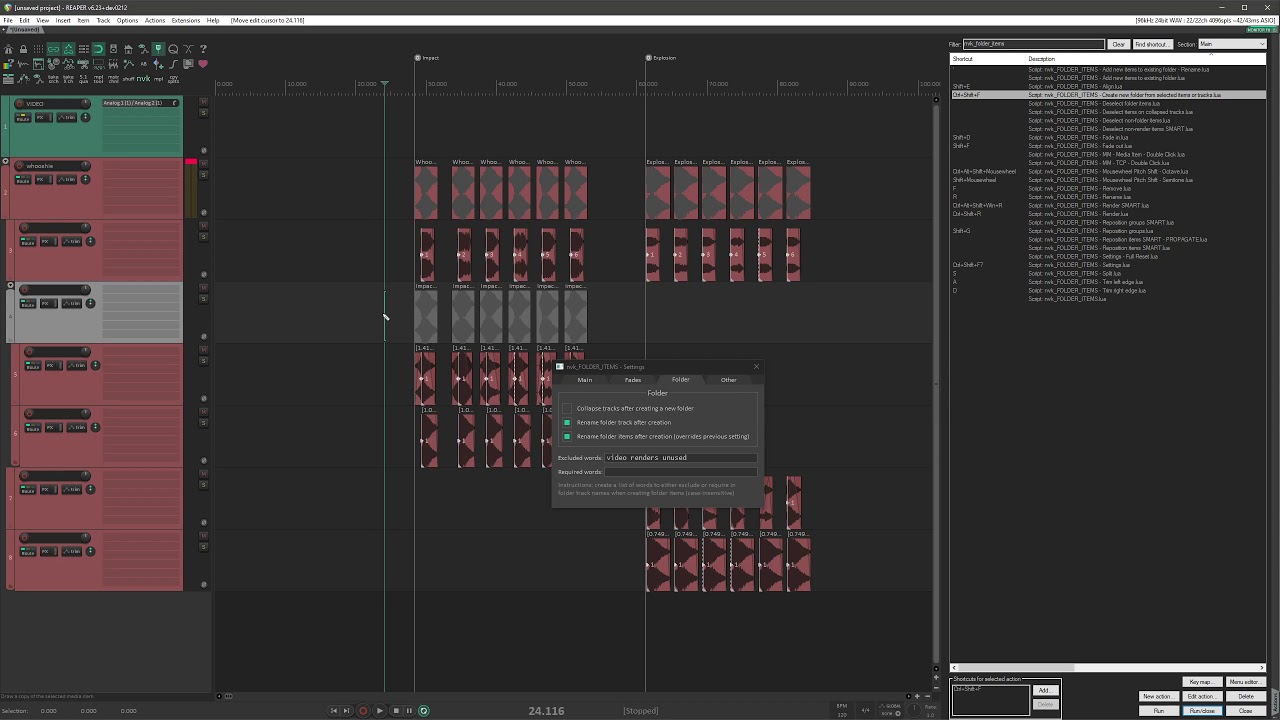Sort actions by Shortcut column header
This screenshot has height=720, width=1280.
[988, 59]
